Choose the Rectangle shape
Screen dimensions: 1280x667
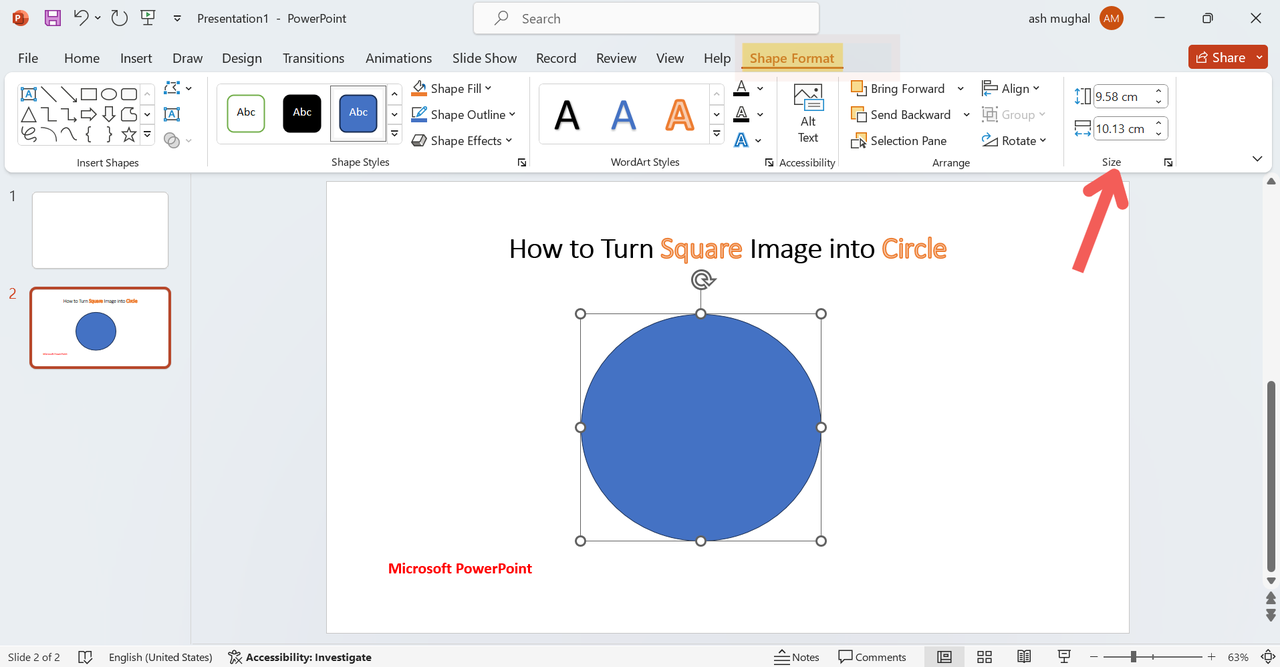pos(89,94)
